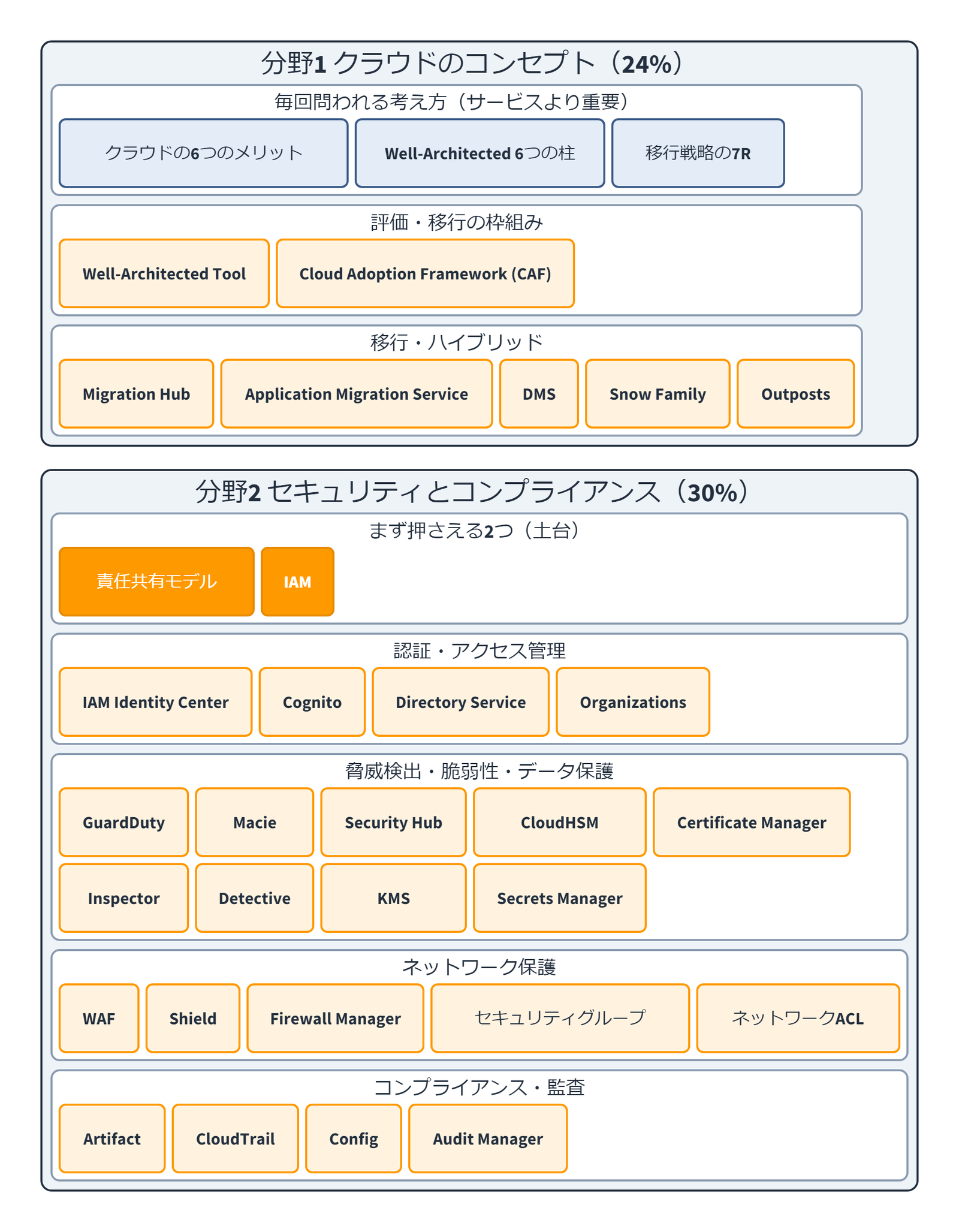Click the クラウドの6つのメリット box

(203, 153)
